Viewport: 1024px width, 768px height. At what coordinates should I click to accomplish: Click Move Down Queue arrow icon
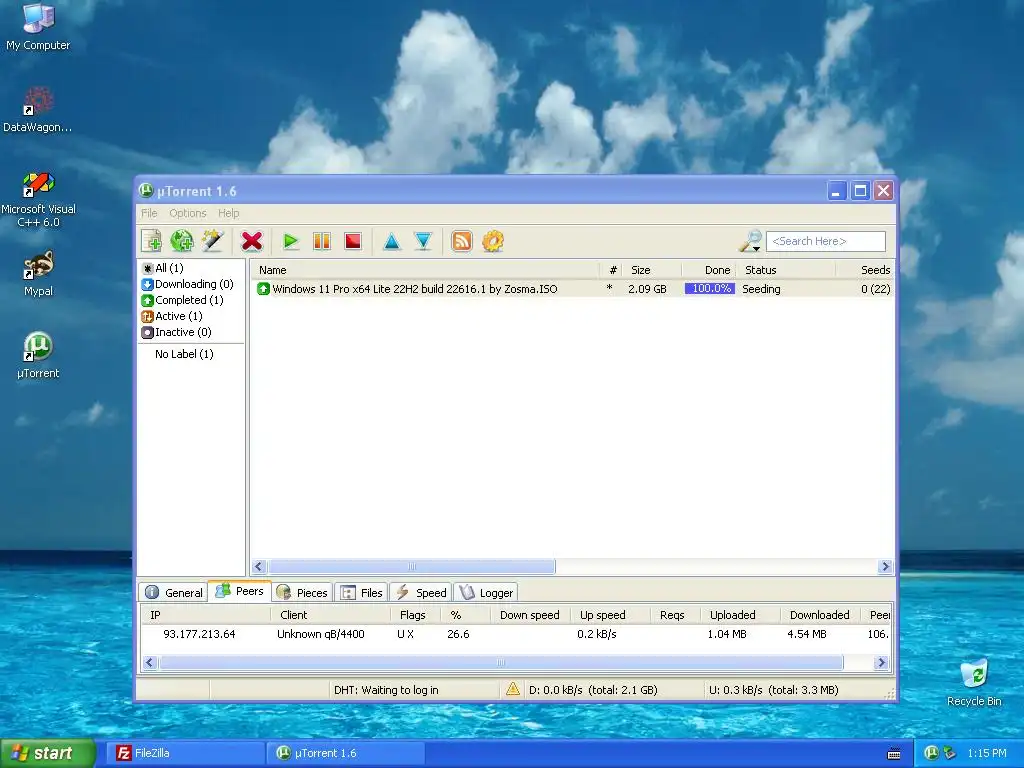point(423,241)
